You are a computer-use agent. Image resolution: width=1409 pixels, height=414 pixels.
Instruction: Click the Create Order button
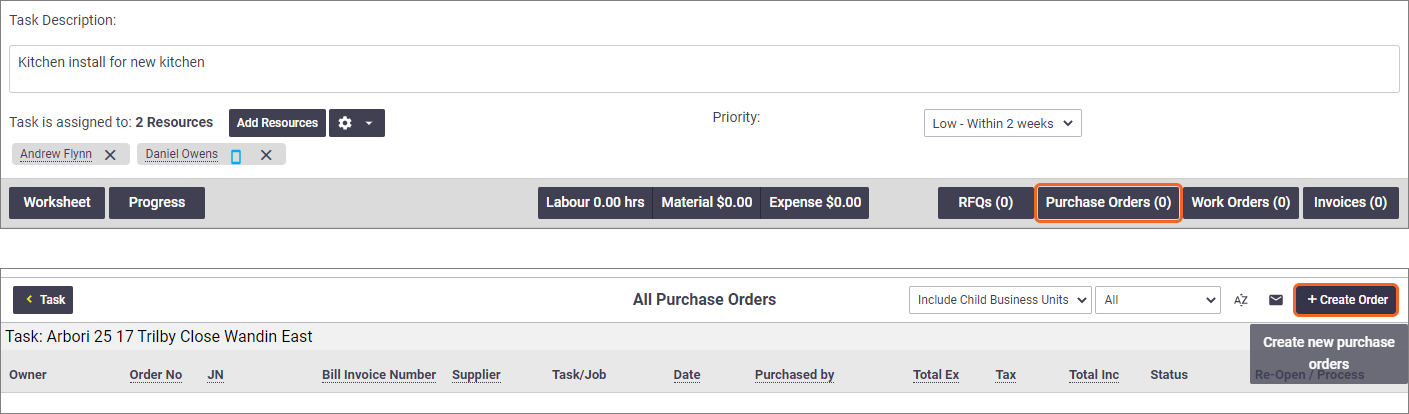(1347, 300)
